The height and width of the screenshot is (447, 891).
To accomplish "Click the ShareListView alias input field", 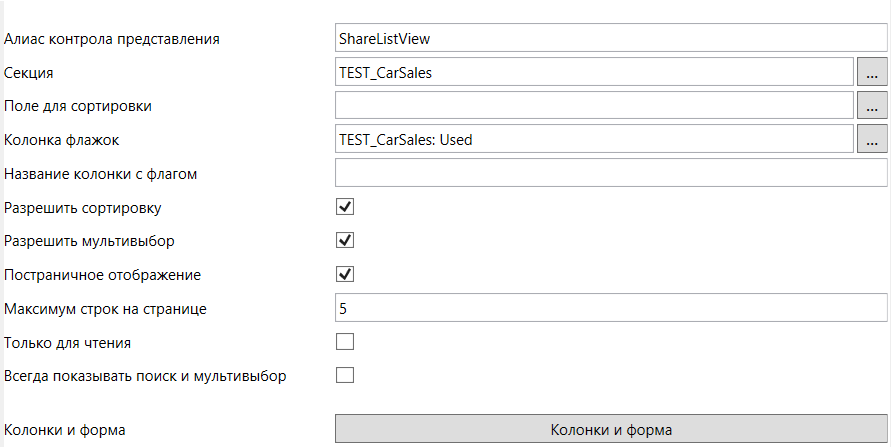I will pos(611,38).
